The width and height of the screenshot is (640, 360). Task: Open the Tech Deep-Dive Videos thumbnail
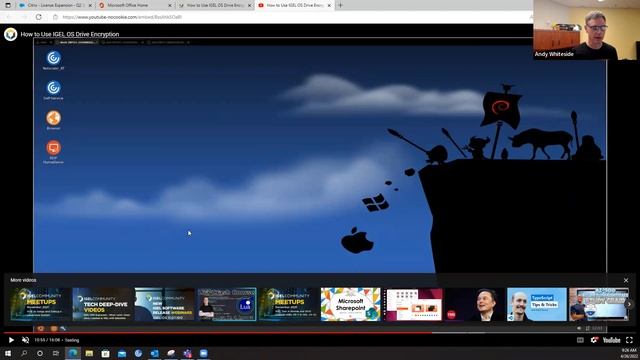pyautogui.click(x=102, y=304)
